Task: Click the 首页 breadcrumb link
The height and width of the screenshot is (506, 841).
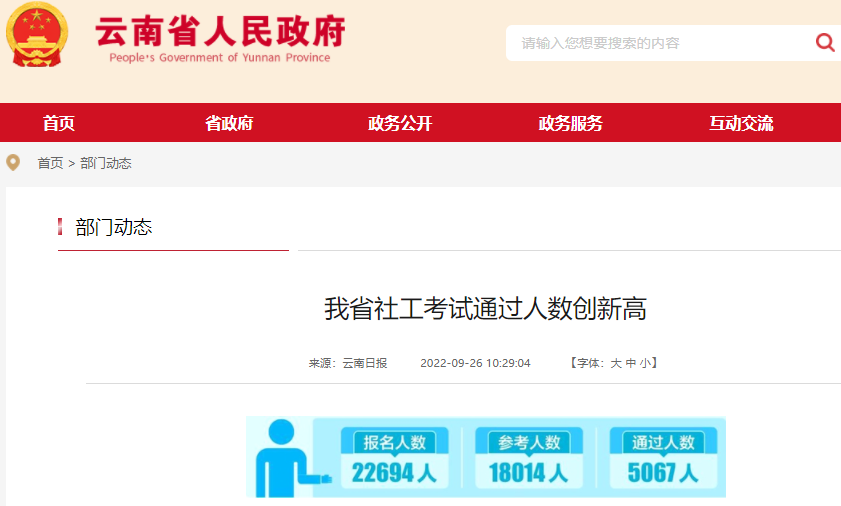Action: tap(50, 163)
